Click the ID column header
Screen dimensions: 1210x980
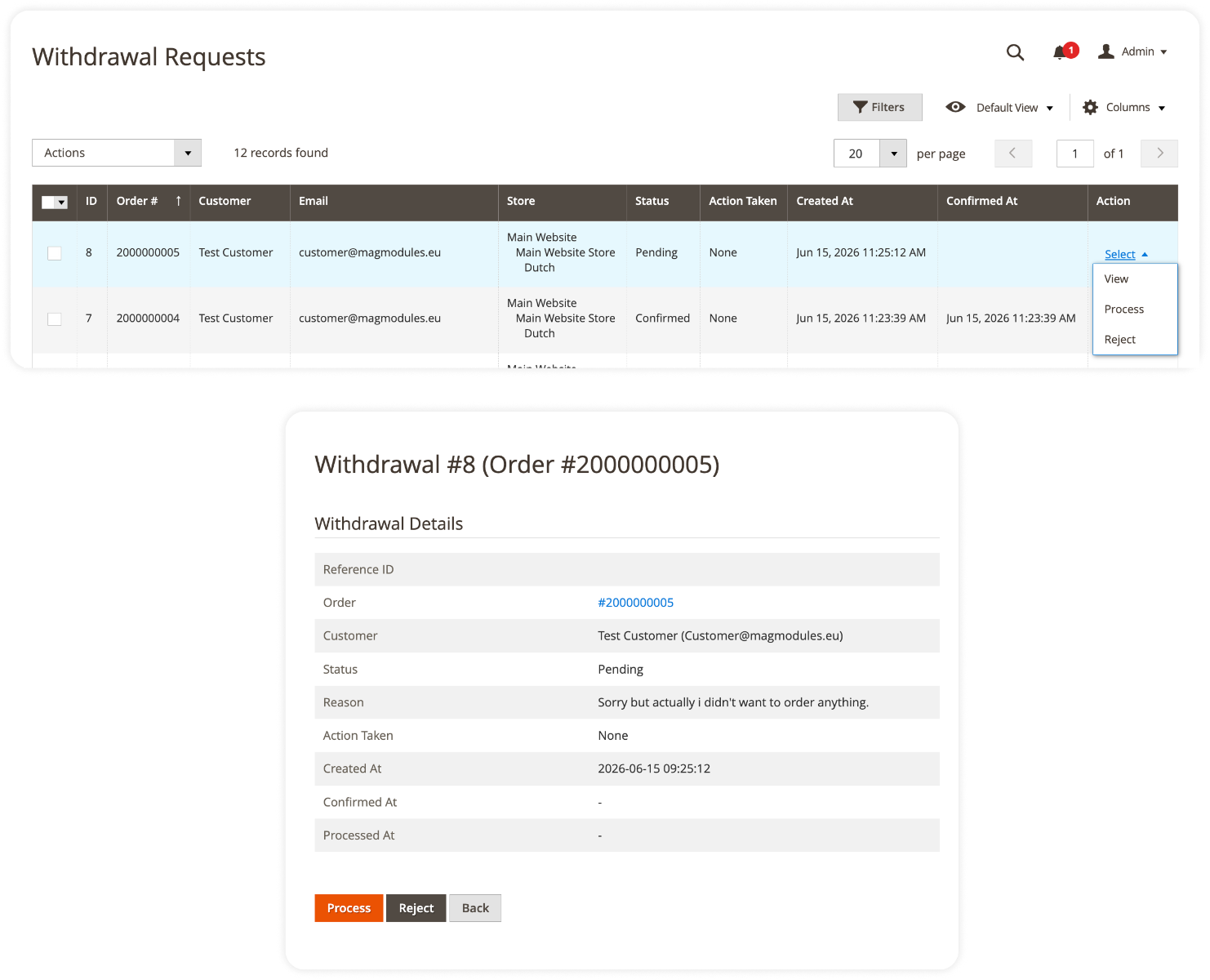[x=91, y=201]
